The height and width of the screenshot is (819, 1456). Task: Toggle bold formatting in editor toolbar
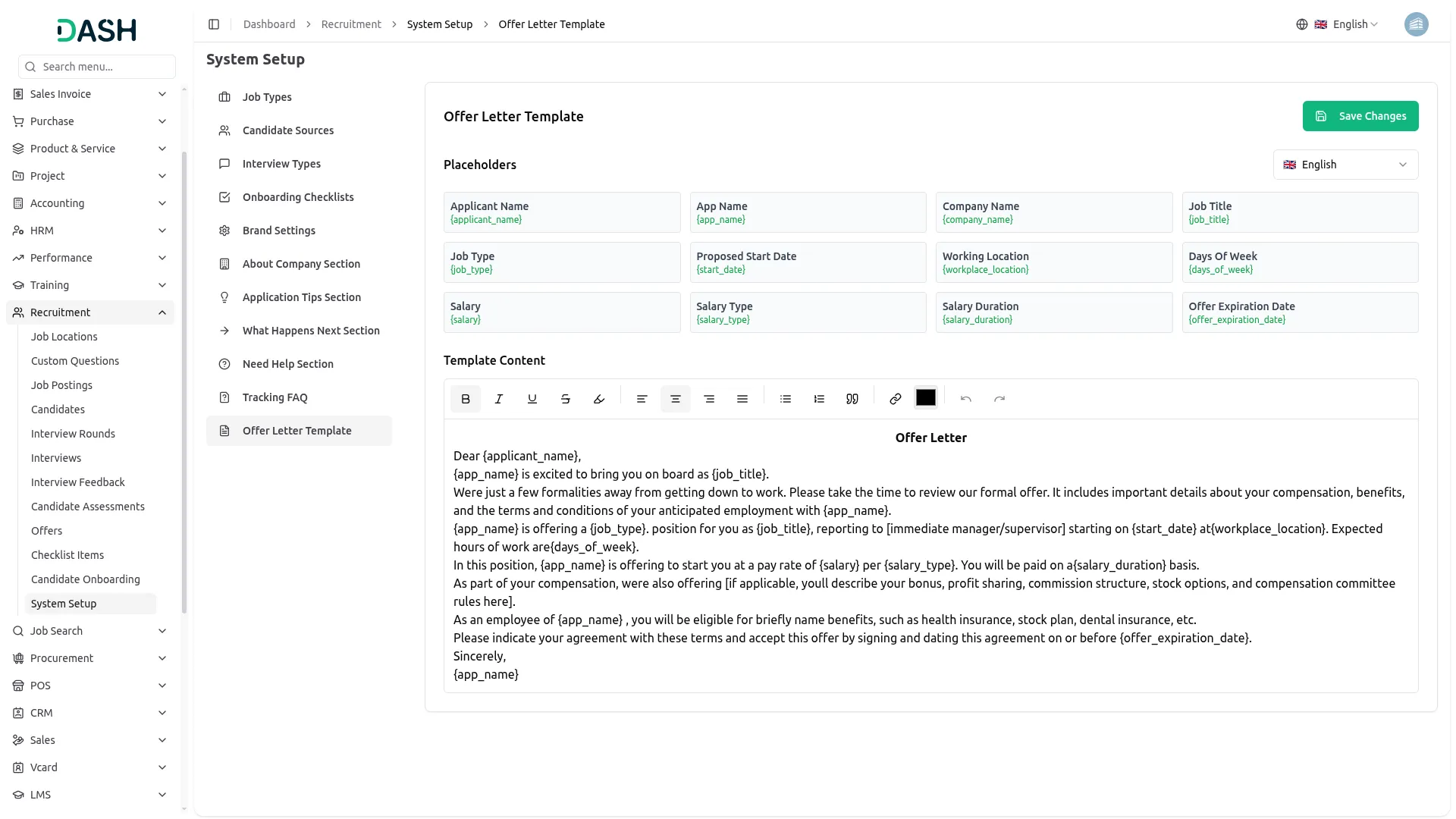point(466,399)
